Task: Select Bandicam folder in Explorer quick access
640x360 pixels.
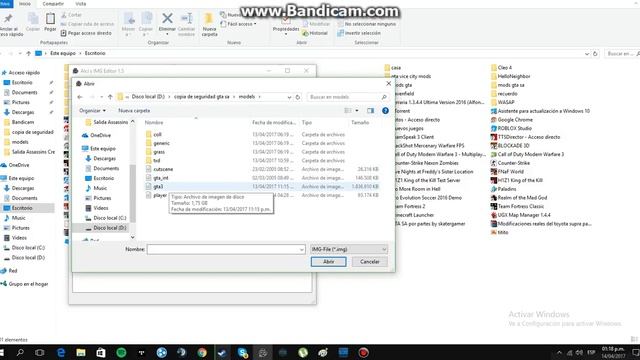Action: (19, 122)
